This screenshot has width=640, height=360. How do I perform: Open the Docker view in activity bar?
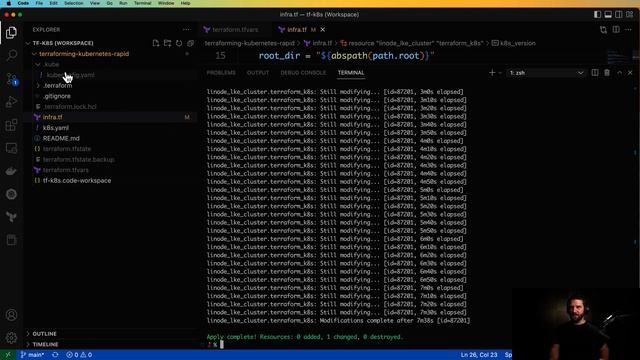[x=11, y=171]
